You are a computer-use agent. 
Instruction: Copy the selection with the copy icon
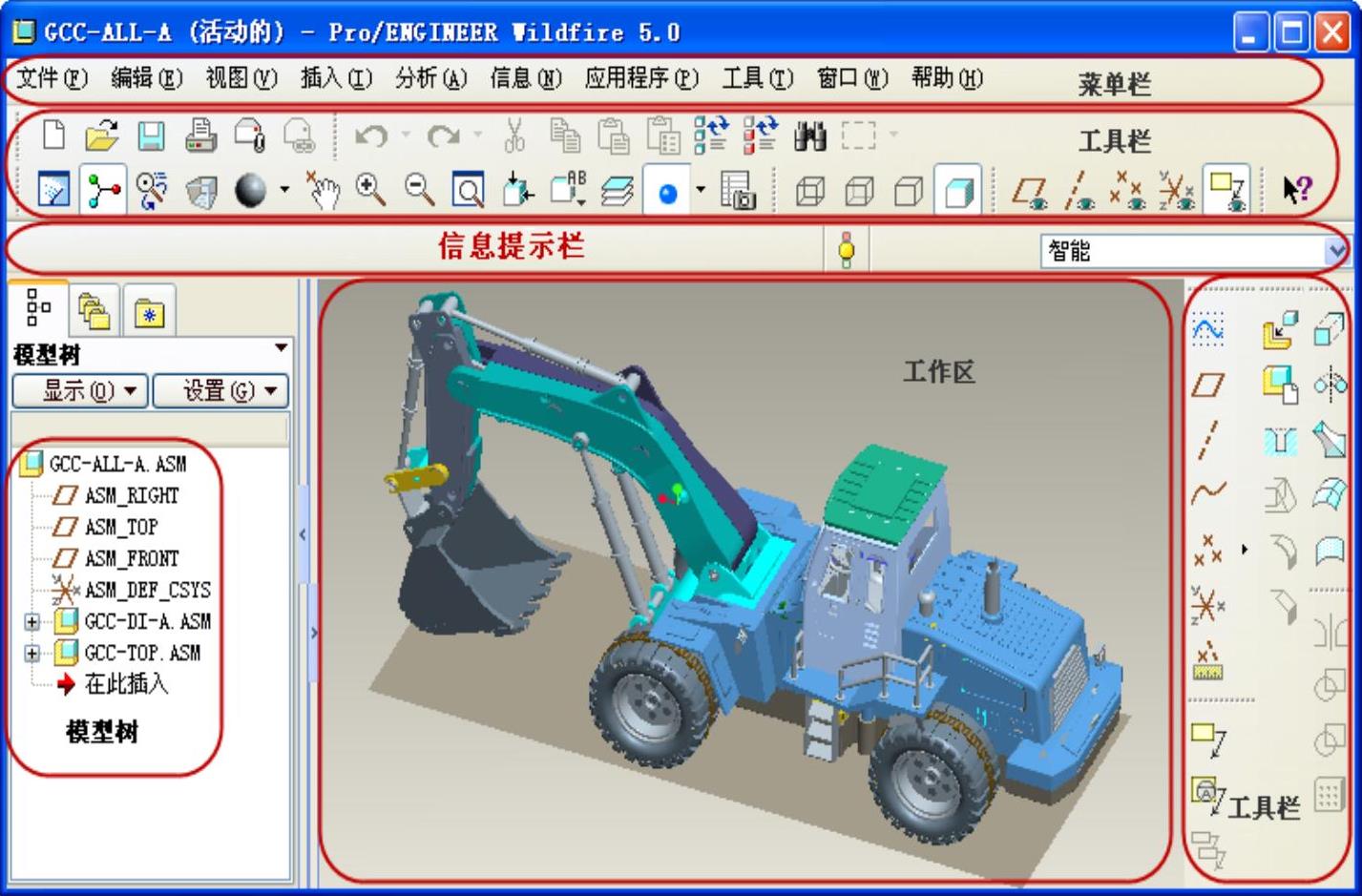(x=565, y=135)
